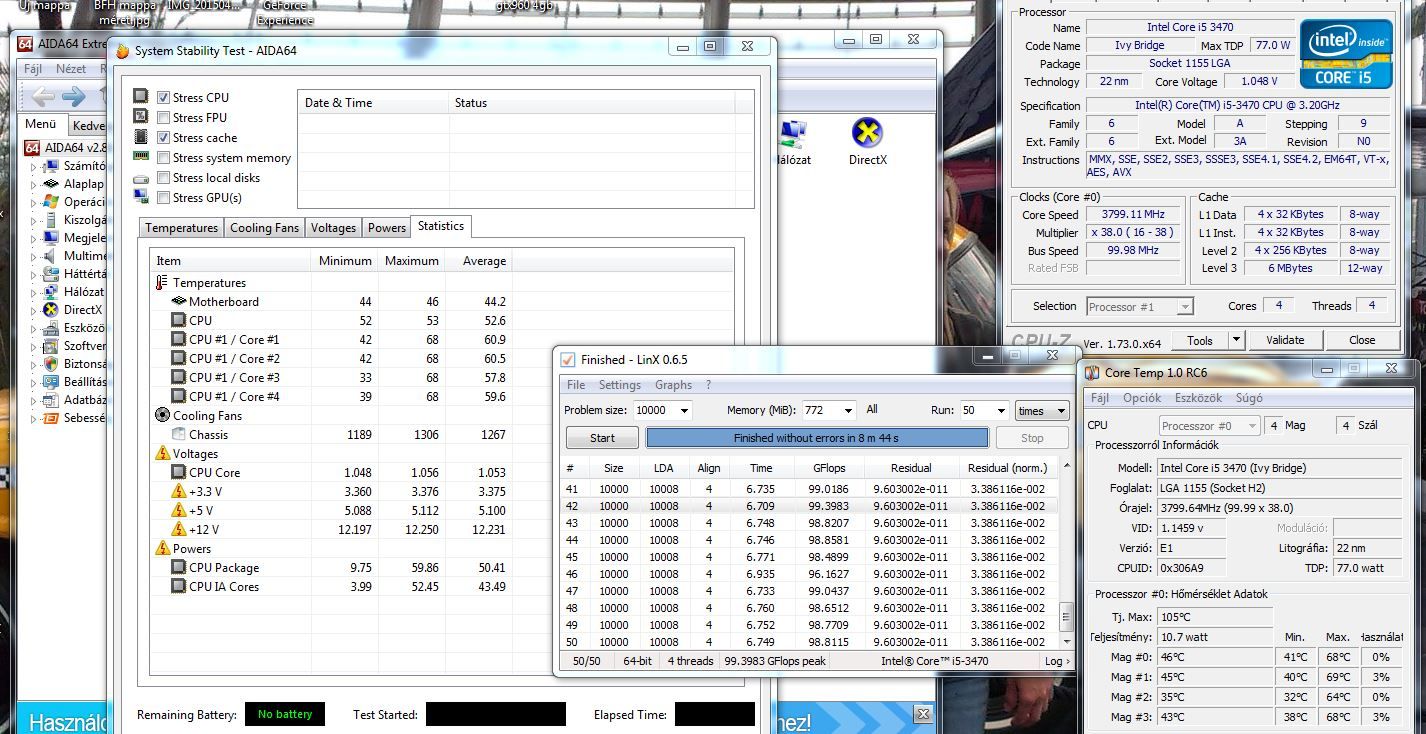Click the AIDA64 title bar 64 icon

(x=25, y=43)
